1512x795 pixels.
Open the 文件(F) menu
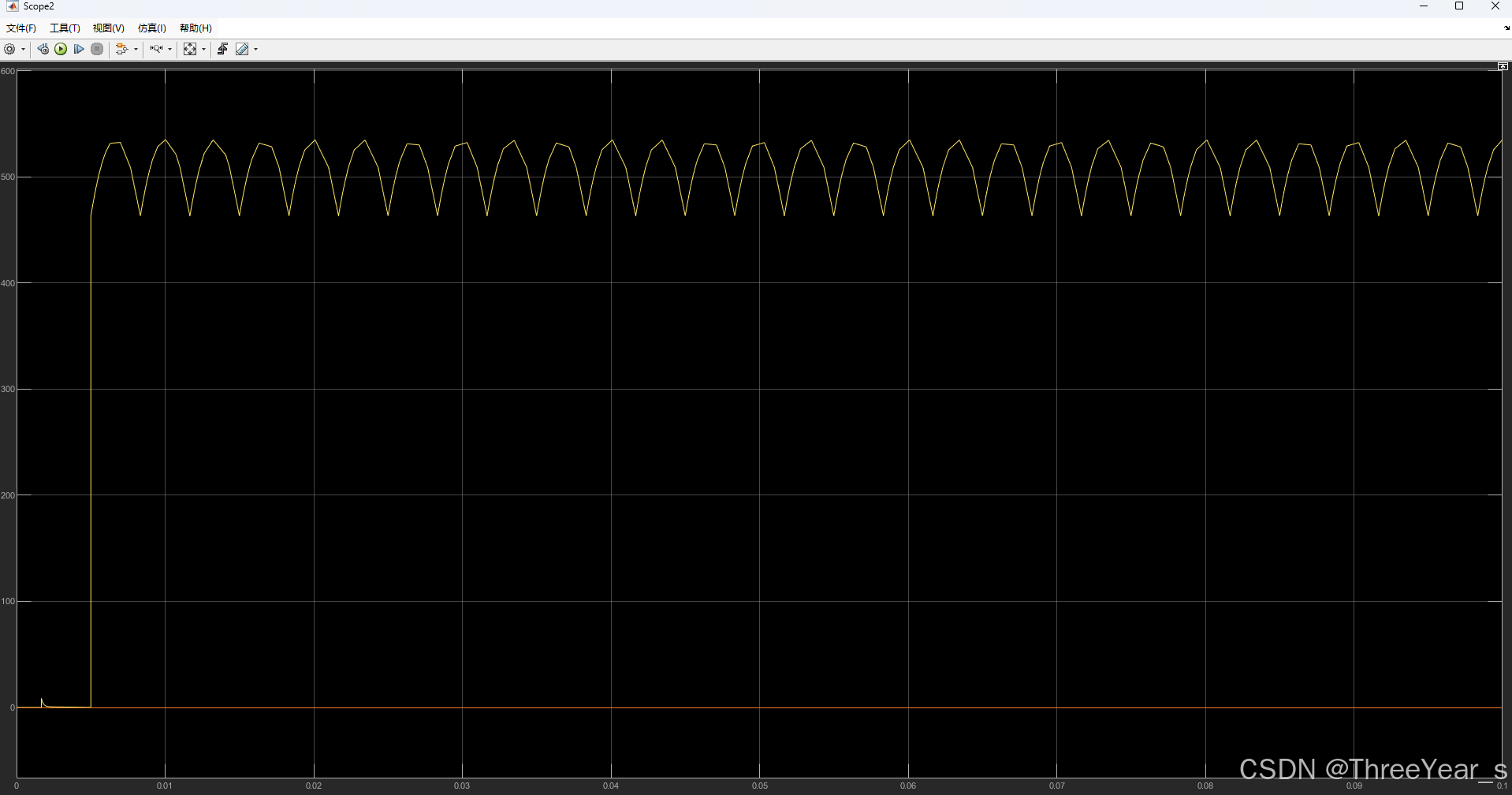21,28
